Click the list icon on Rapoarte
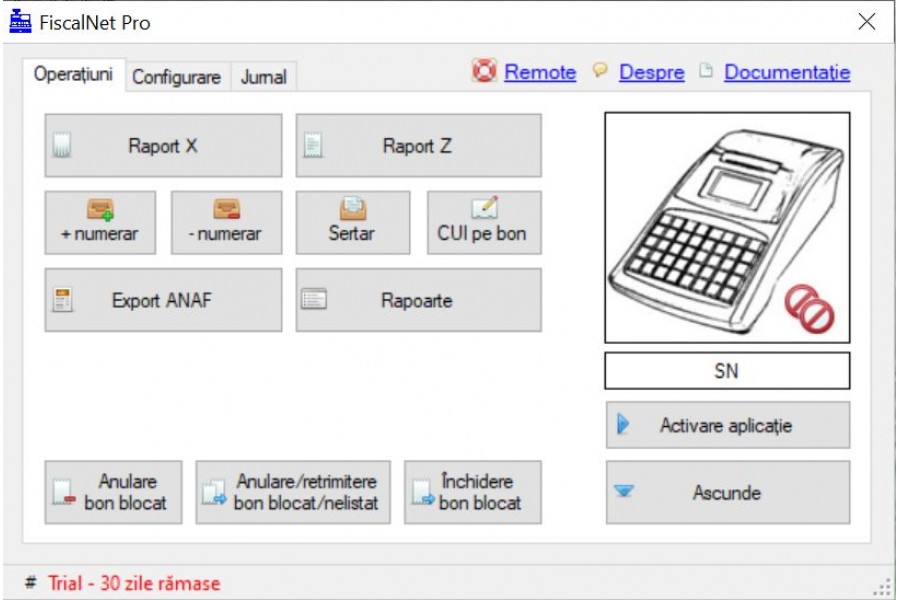 pos(314,299)
